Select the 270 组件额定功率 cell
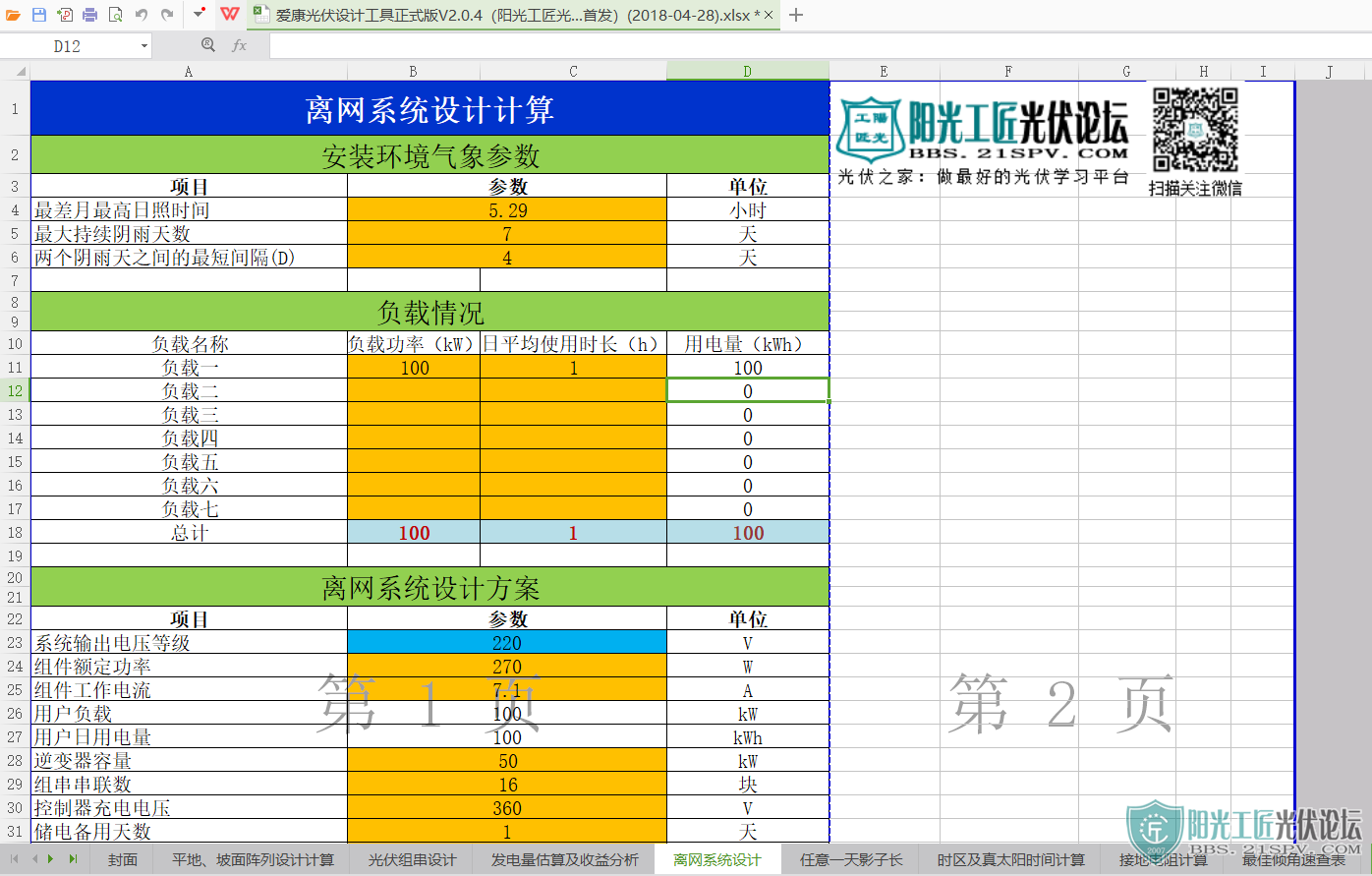The height and width of the screenshot is (876, 1372). point(507,666)
